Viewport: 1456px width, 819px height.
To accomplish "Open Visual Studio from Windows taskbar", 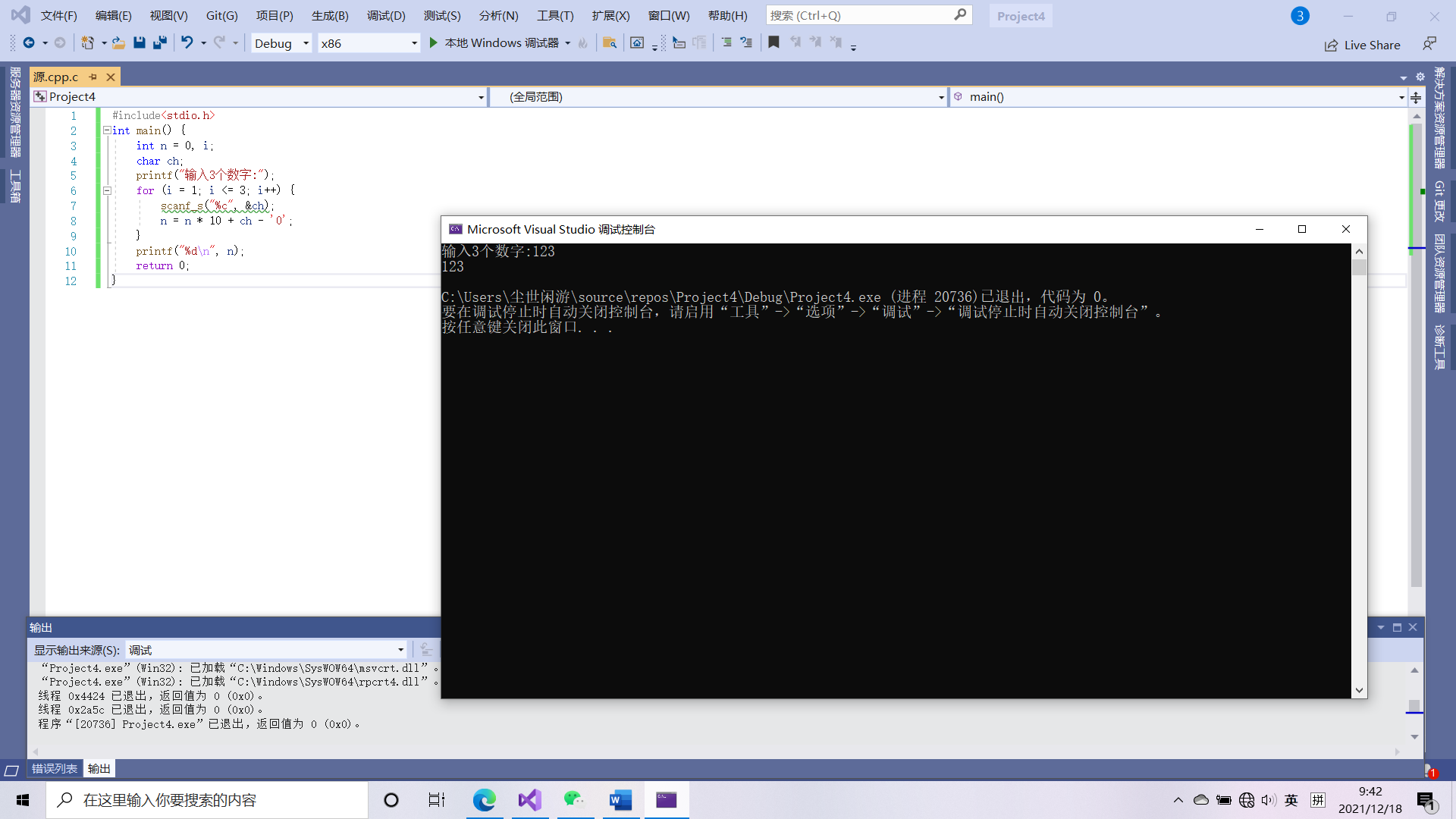I will coord(530,800).
